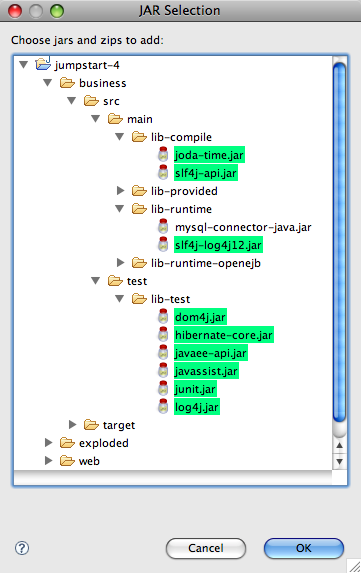The height and width of the screenshot is (573, 361).
Task: Confirm selection with the OK button
Action: [x=304, y=548]
